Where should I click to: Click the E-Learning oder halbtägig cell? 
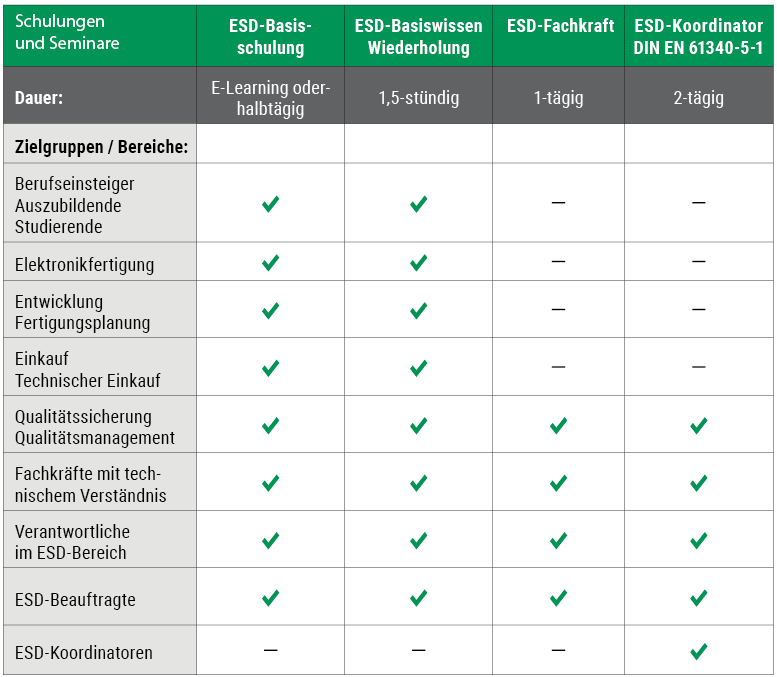tap(270, 98)
